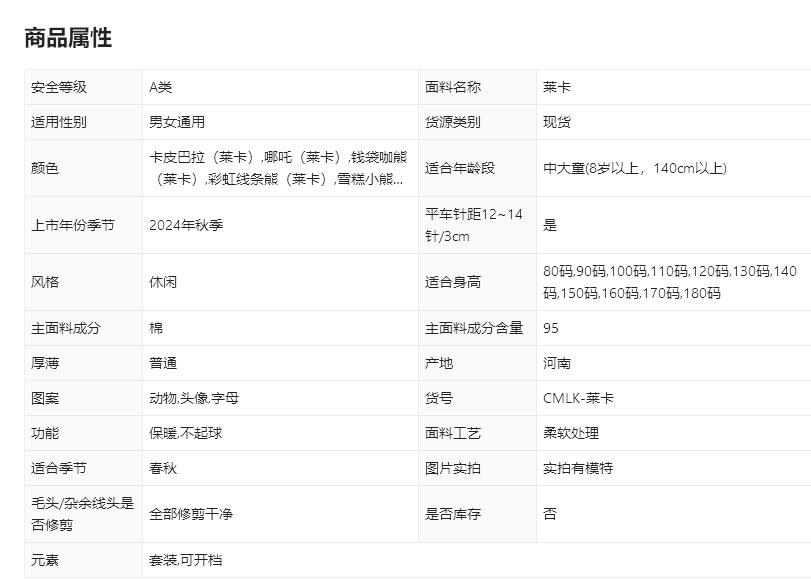Select the 现货 value under 货源类别

click(x=557, y=122)
